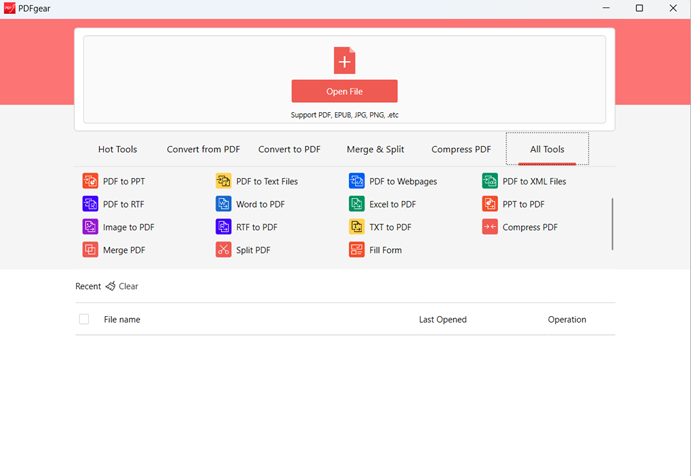
Task: Select the Image to PDF label
Action: (x=129, y=227)
